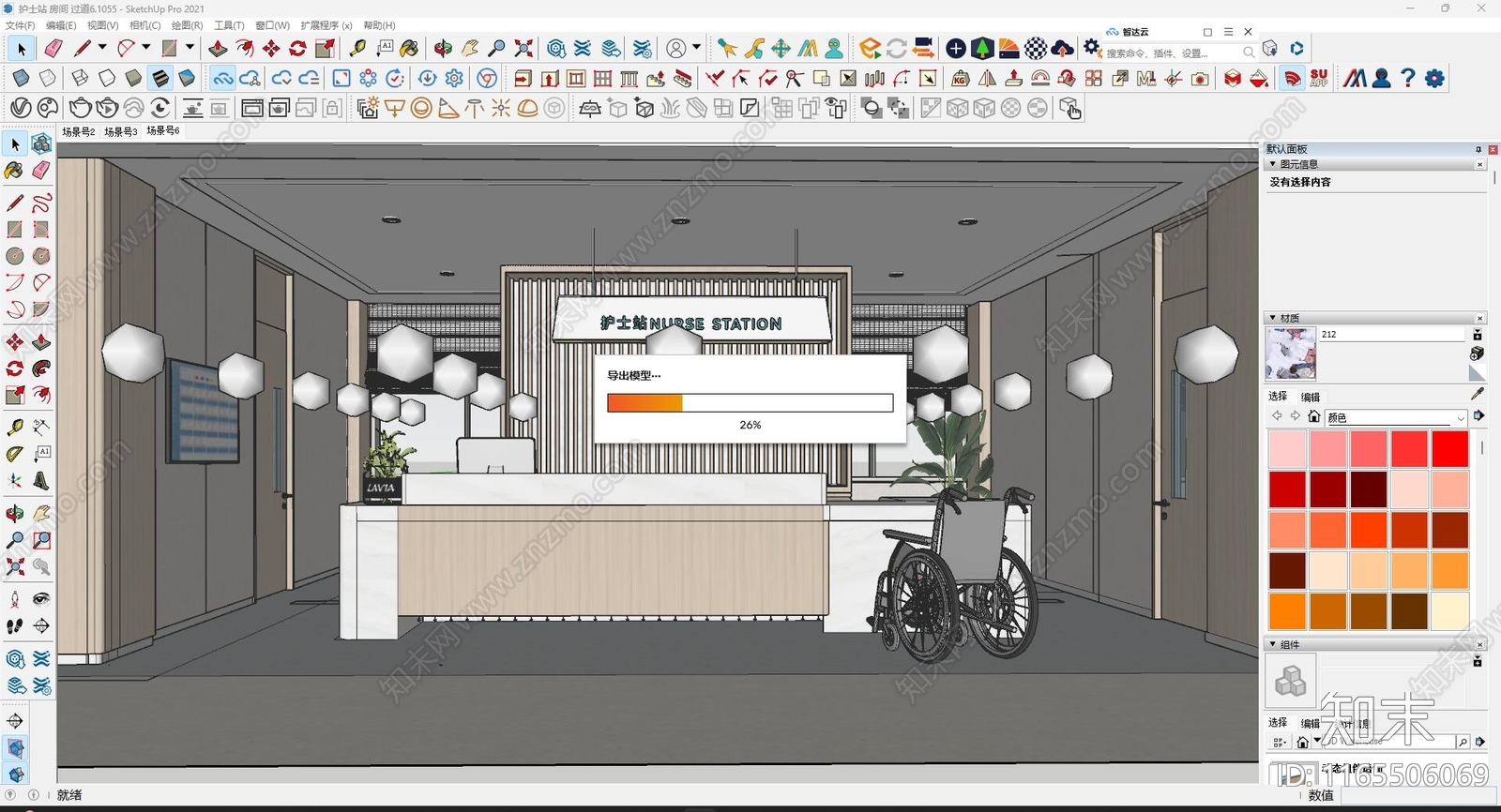The image size is (1501, 812).
Task: Select the red Move tool in top toolbar
Action: (x=271, y=48)
